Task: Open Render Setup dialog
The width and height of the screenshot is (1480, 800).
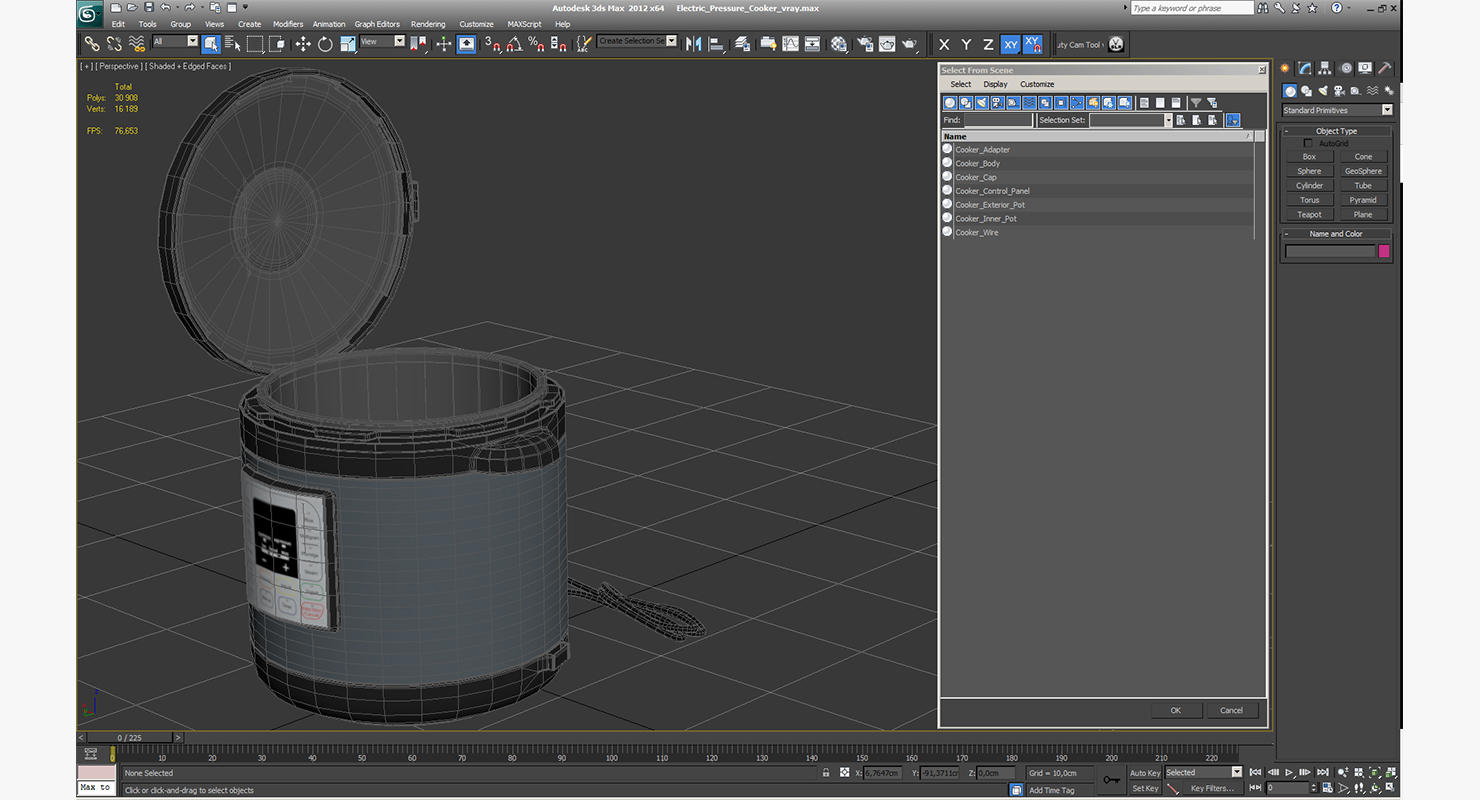Action: click(x=865, y=44)
